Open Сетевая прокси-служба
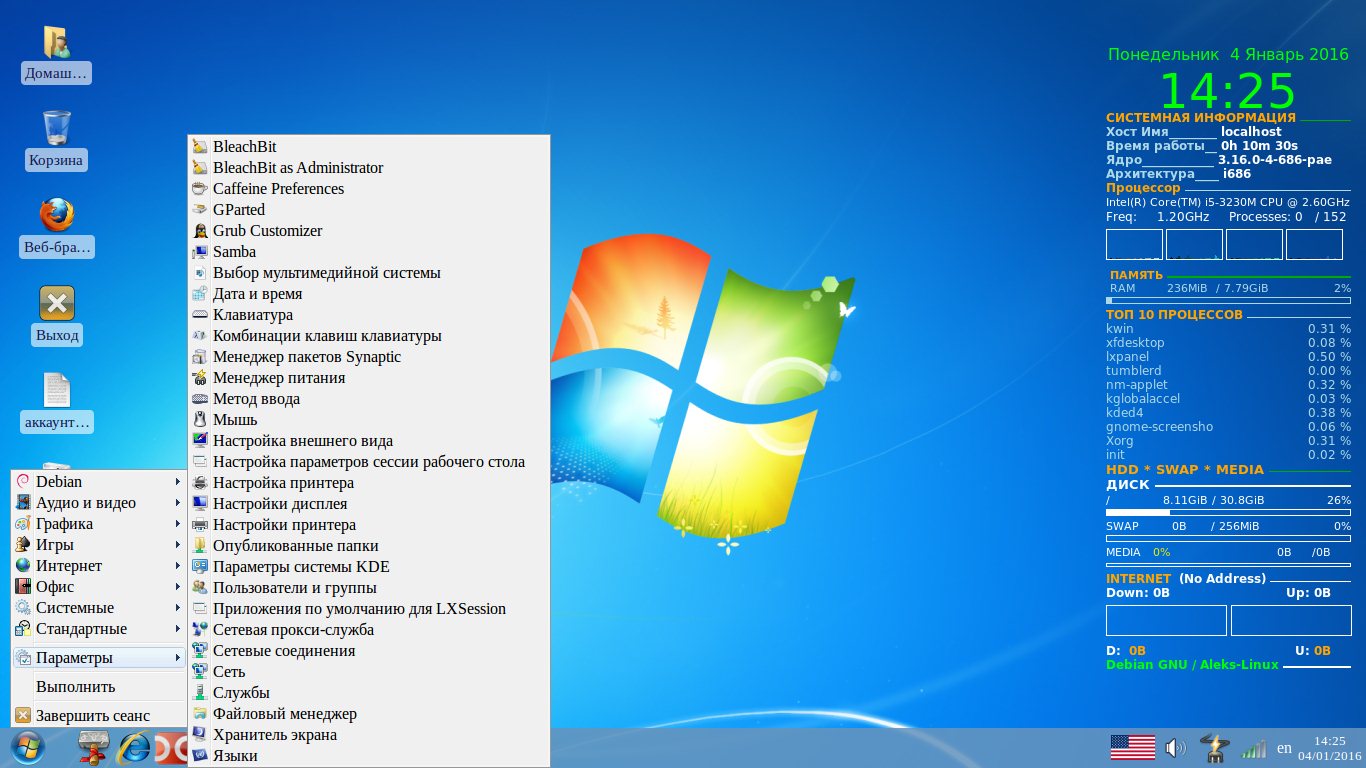1366x768 pixels. coord(369,629)
